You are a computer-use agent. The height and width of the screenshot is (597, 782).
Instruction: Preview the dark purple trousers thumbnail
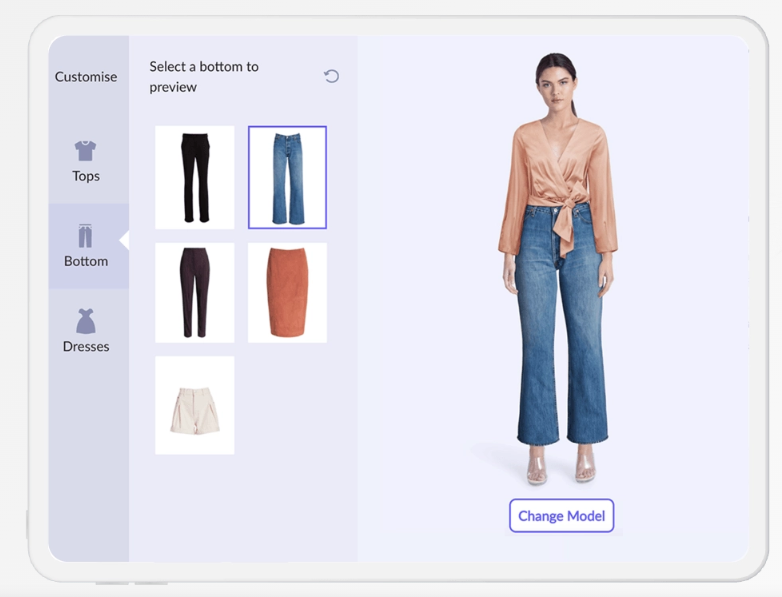point(195,293)
